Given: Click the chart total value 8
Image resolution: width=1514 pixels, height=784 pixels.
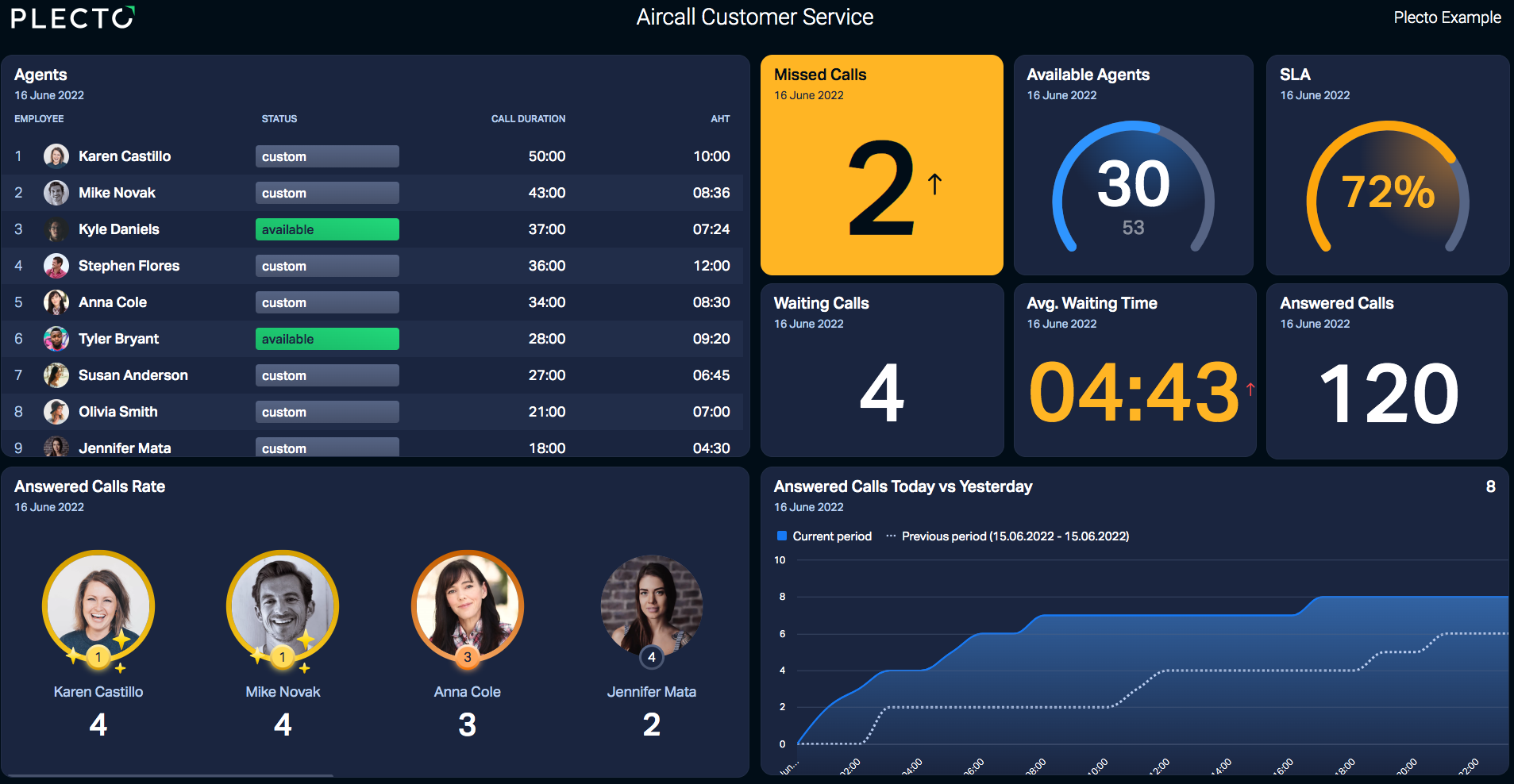Looking at the screenshot, I should coord(1490,486).
